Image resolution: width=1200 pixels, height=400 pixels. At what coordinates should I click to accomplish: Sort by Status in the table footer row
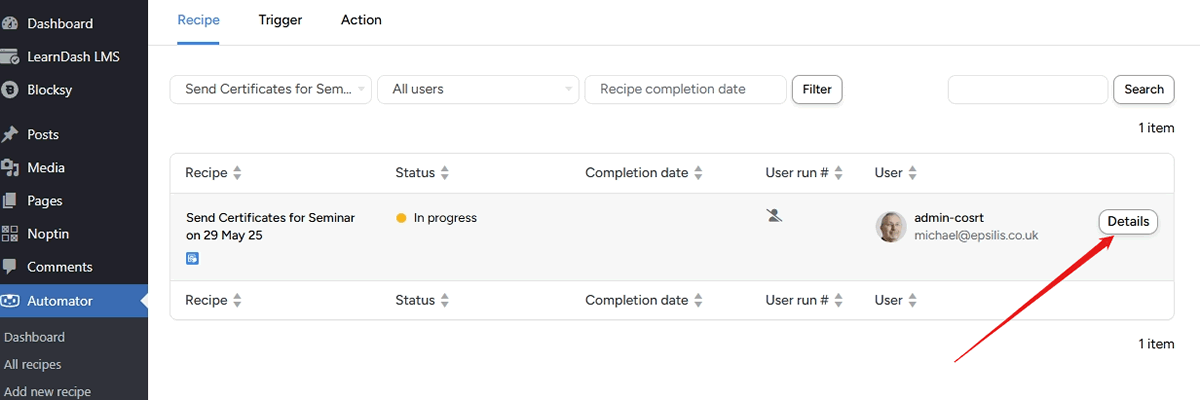[422, 300]
